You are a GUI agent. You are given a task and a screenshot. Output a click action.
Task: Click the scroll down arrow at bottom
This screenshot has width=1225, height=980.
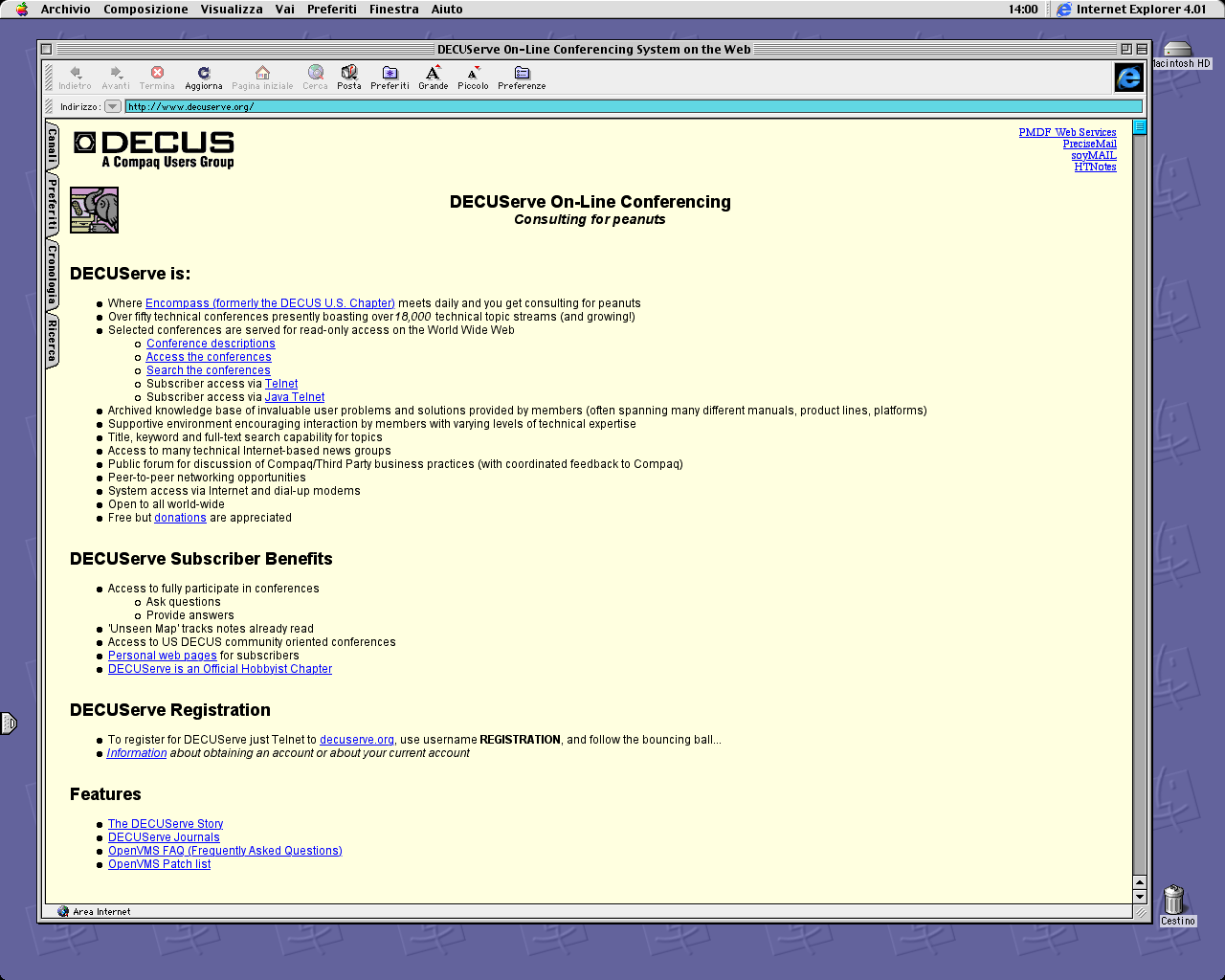click(x=1139, y=897)
